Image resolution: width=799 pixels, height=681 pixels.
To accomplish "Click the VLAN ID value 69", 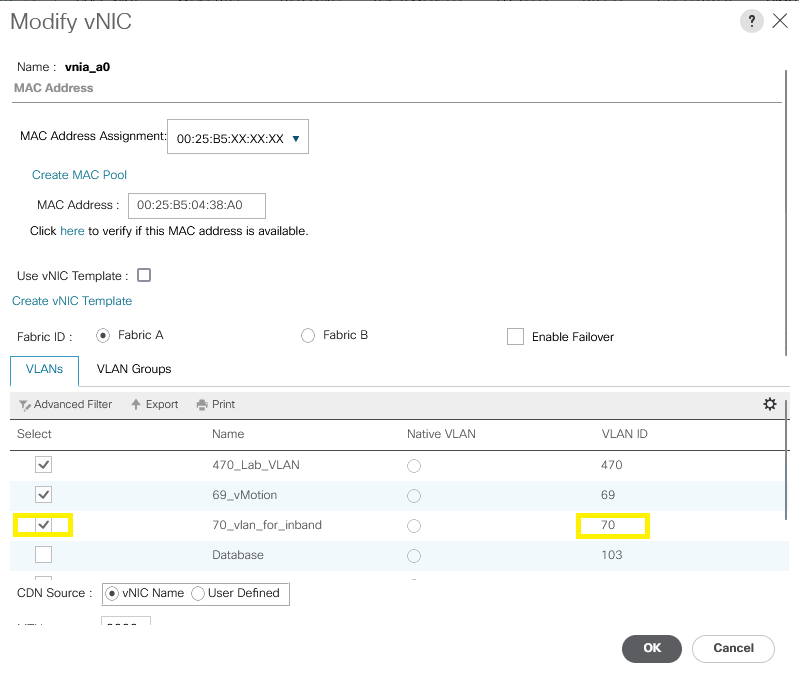I will point(608,495).
